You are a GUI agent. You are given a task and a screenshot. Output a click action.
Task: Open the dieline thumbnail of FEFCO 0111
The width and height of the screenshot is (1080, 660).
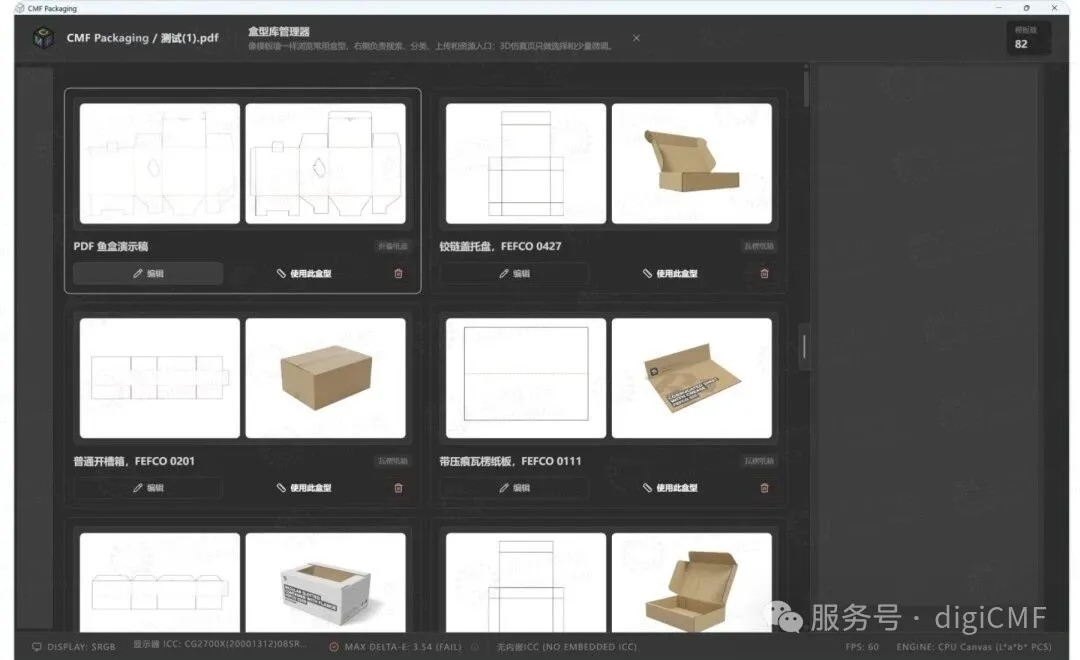coord(526,378)
